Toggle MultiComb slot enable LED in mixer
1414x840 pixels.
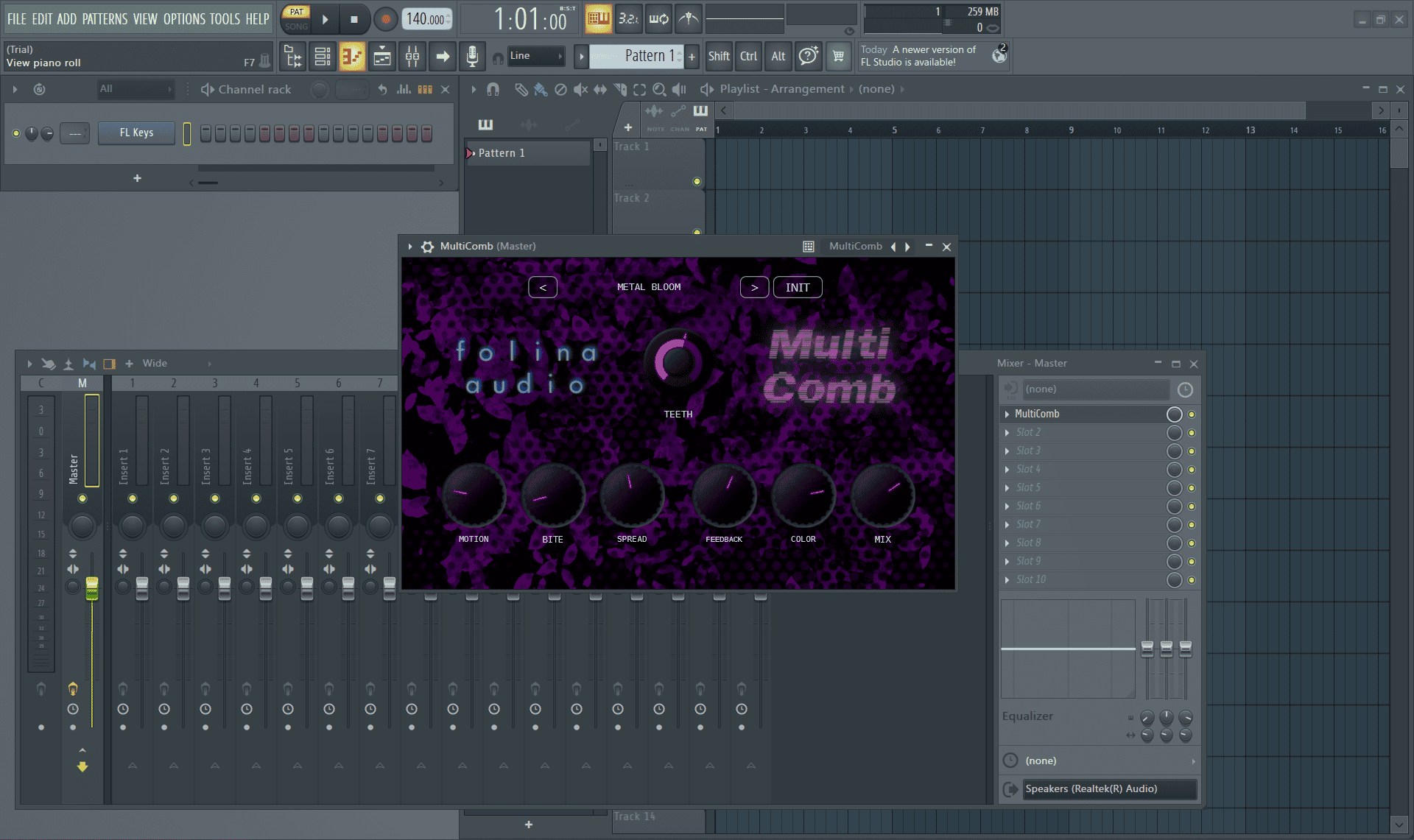(x=1192, y=414)
